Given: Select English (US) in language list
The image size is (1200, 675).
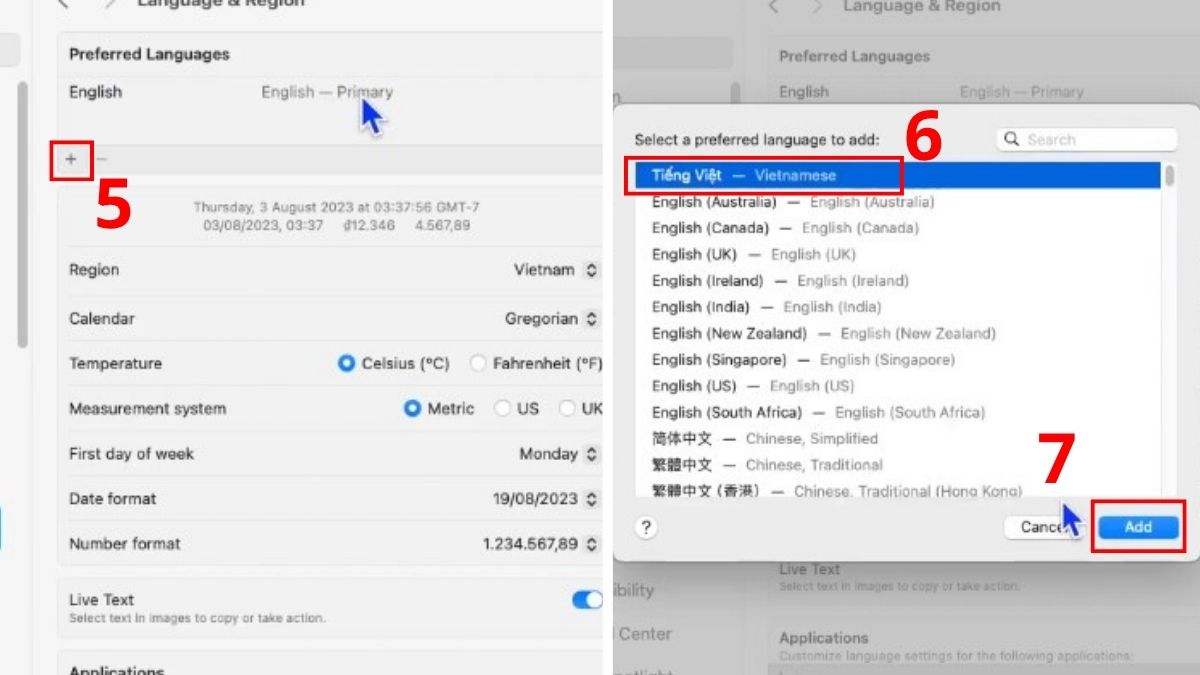Looking at the screenshot, I should tap(898, 386).
